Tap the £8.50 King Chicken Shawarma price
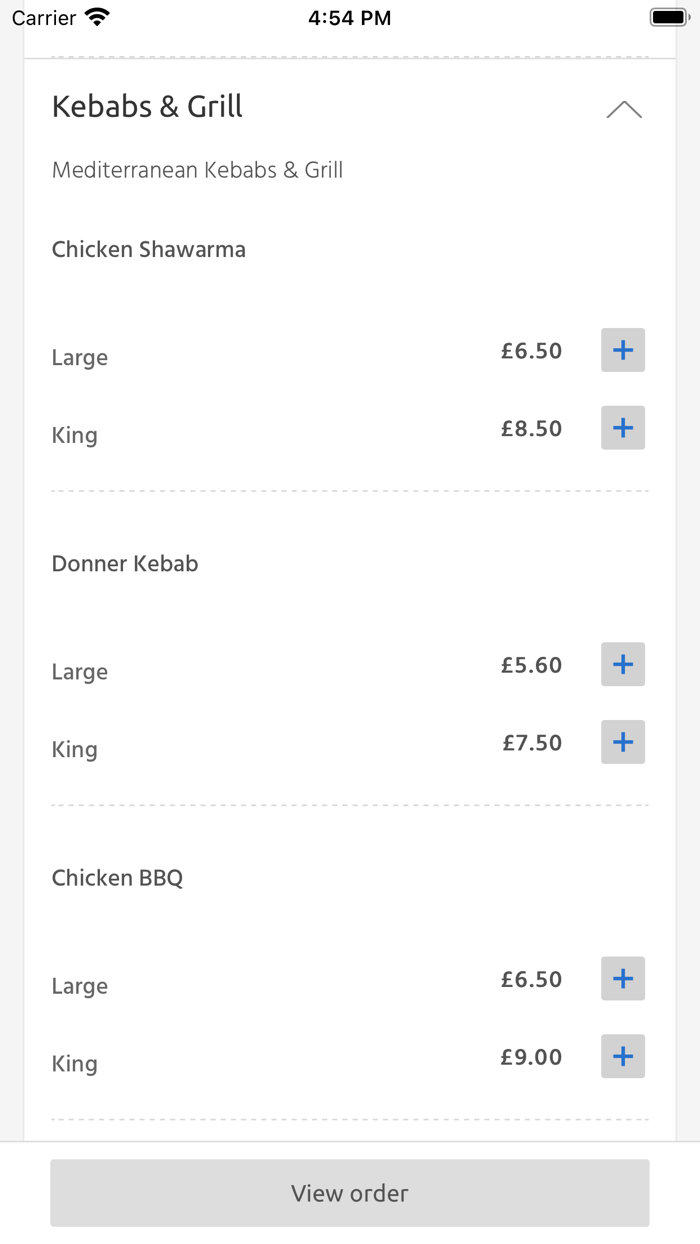This screenshot has width=700, height=1244. tap(531, 429)
